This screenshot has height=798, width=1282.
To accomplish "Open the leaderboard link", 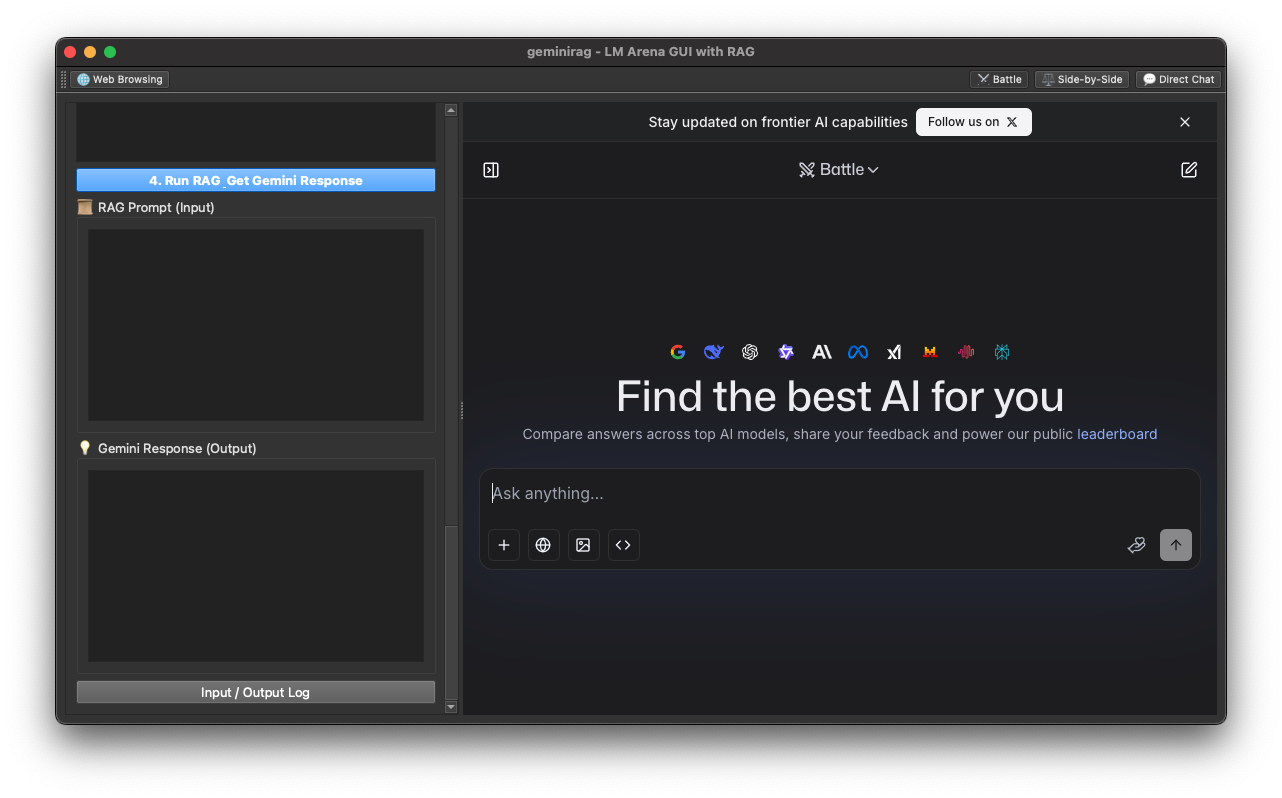I will tap(1117, 434).
